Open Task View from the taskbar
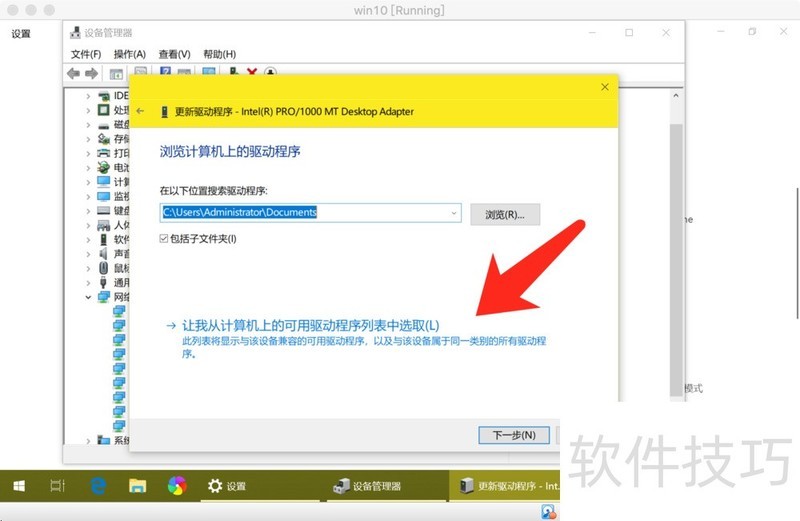This screenshot has width=800, height=521. click(58, 486)
